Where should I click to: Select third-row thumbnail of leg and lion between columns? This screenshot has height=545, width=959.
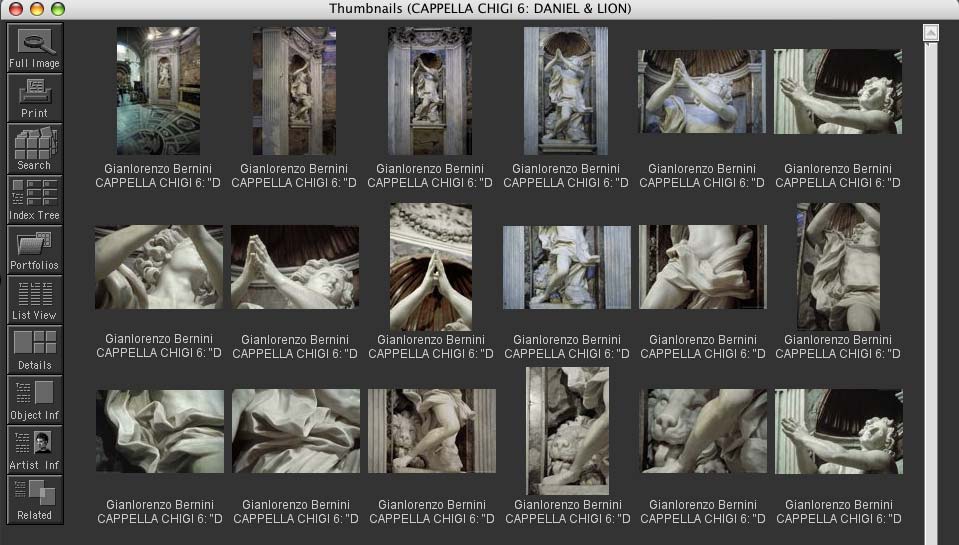(432, 431)
